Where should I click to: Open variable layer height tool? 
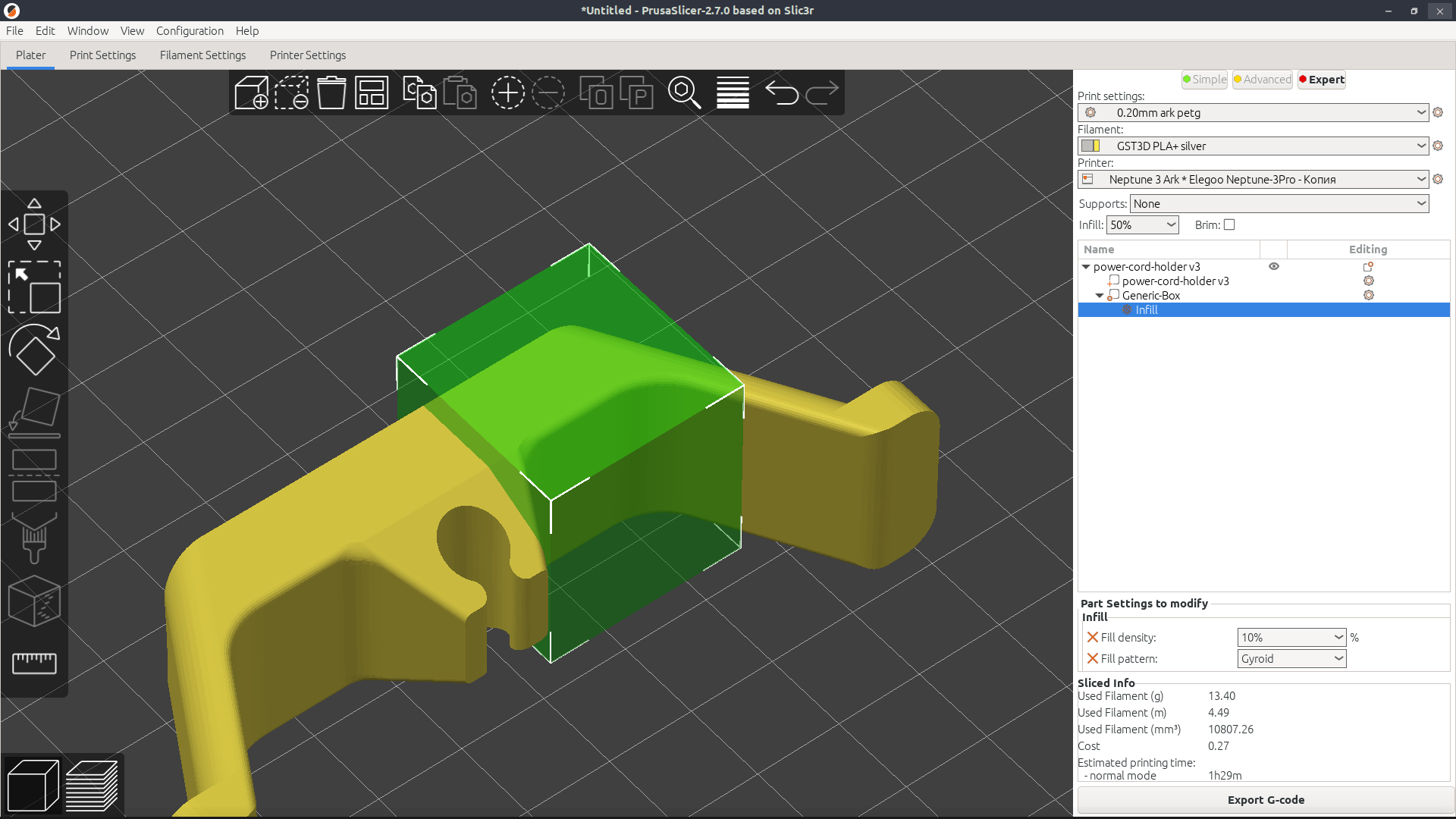(733, 93)
